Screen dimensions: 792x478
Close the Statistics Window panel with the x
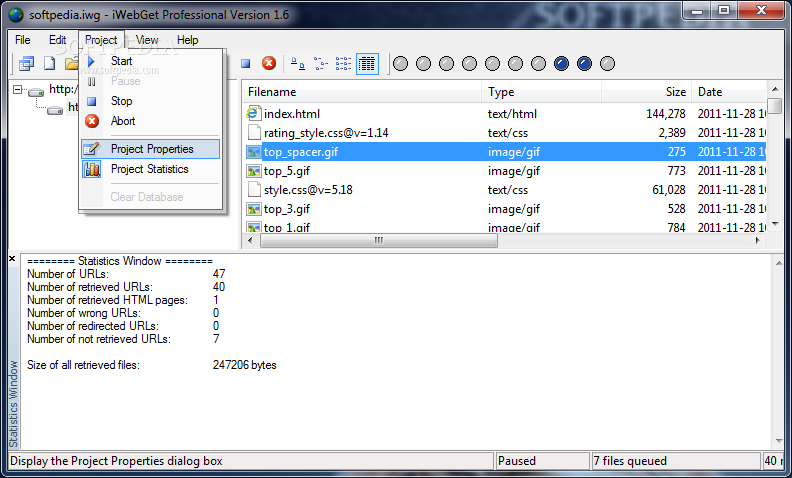[13, 258]
